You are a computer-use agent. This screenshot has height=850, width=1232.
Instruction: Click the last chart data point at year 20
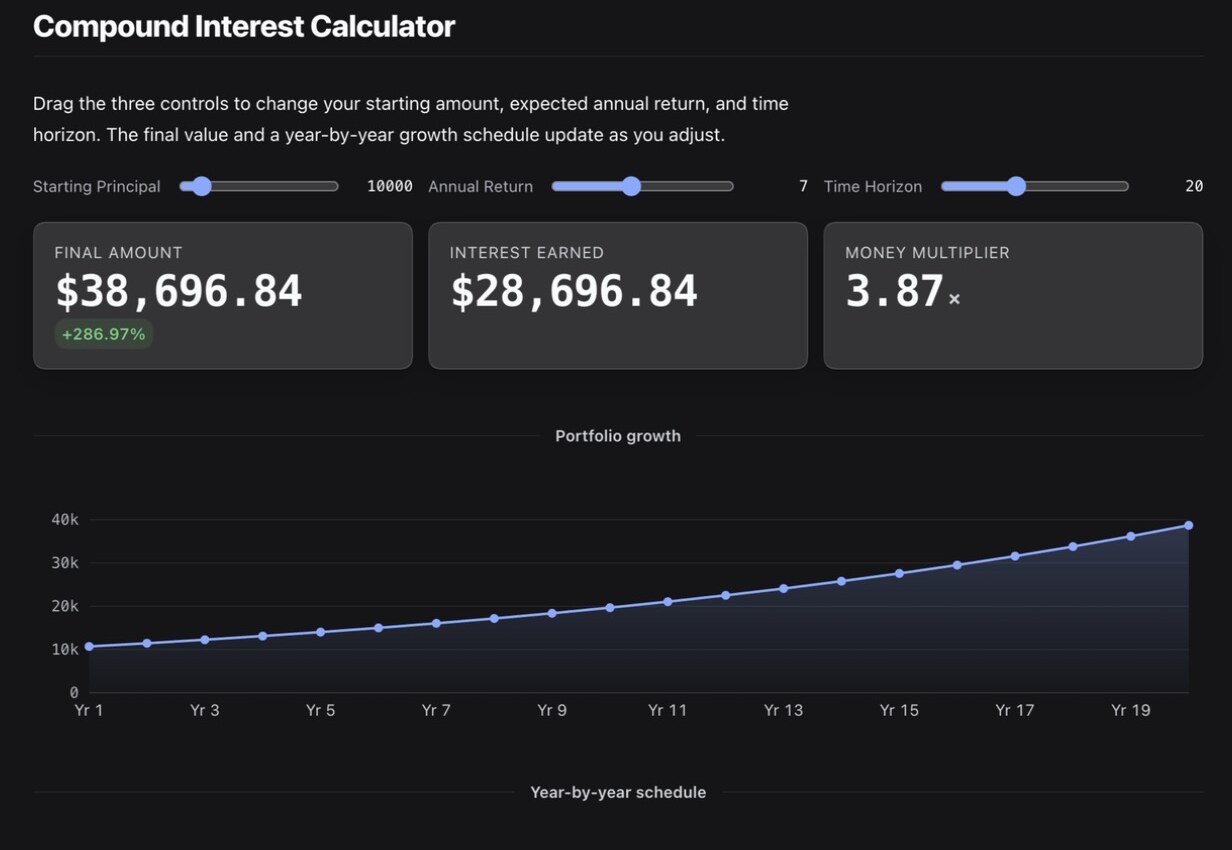1189,525
